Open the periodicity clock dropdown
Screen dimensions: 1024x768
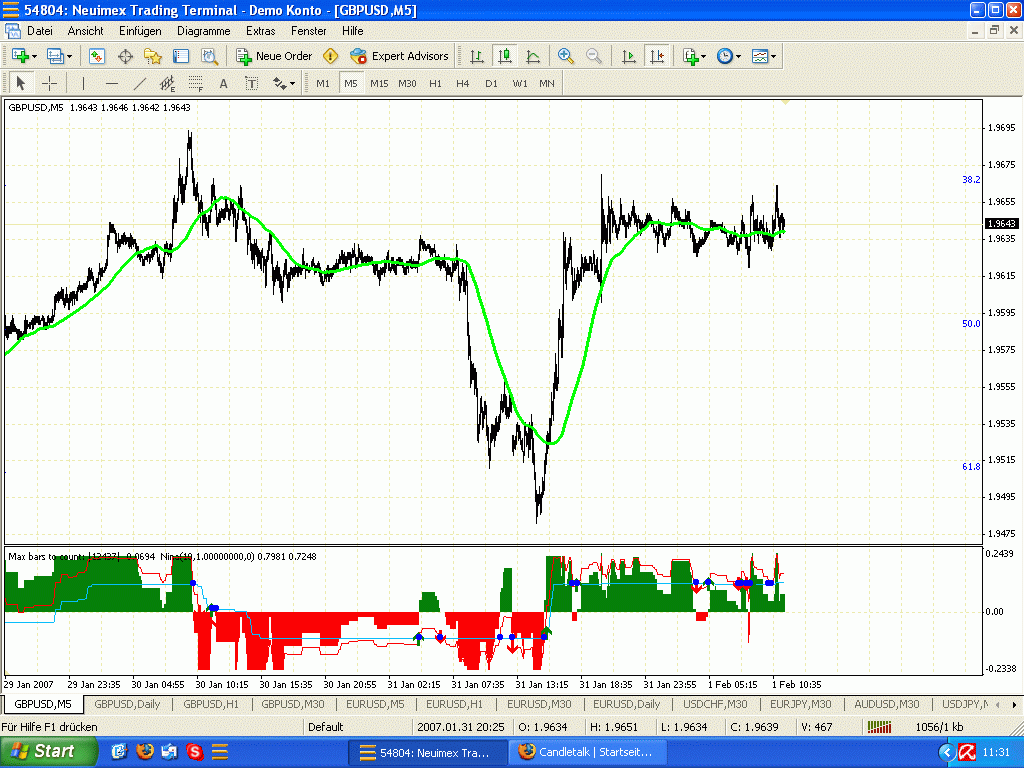pyautogui.click(x=738, y=56)
